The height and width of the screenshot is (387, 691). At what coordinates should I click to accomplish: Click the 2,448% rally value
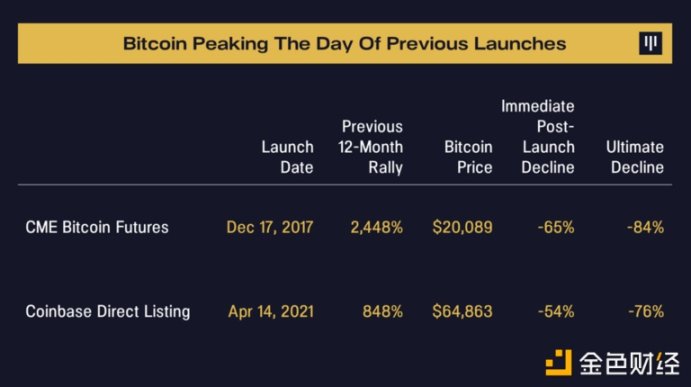point(376,227)
